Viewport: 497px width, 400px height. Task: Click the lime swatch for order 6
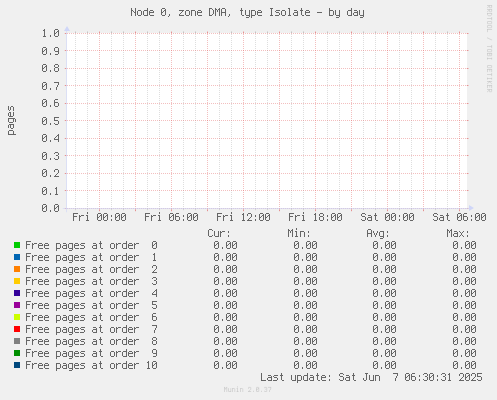17,317
